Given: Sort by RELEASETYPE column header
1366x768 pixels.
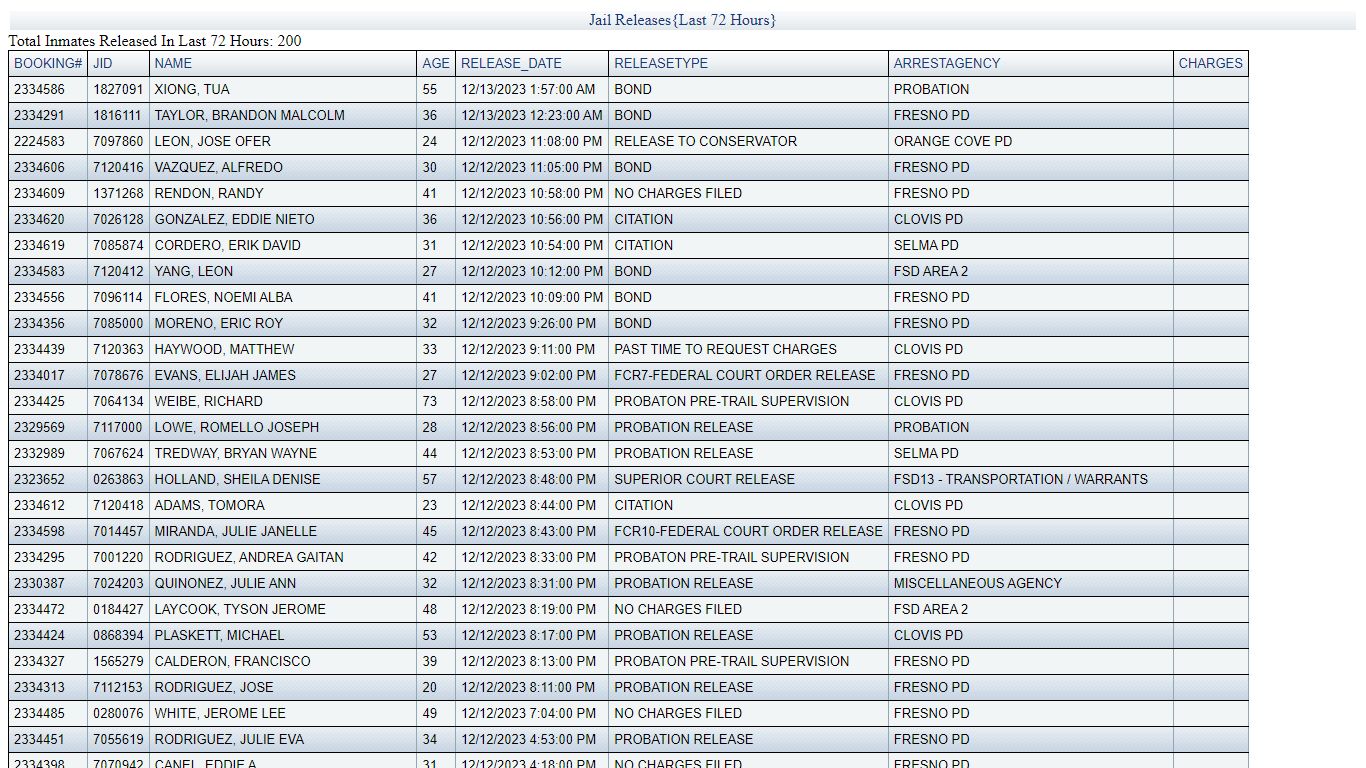Looking at the screenshot, I should coord(661,63).
